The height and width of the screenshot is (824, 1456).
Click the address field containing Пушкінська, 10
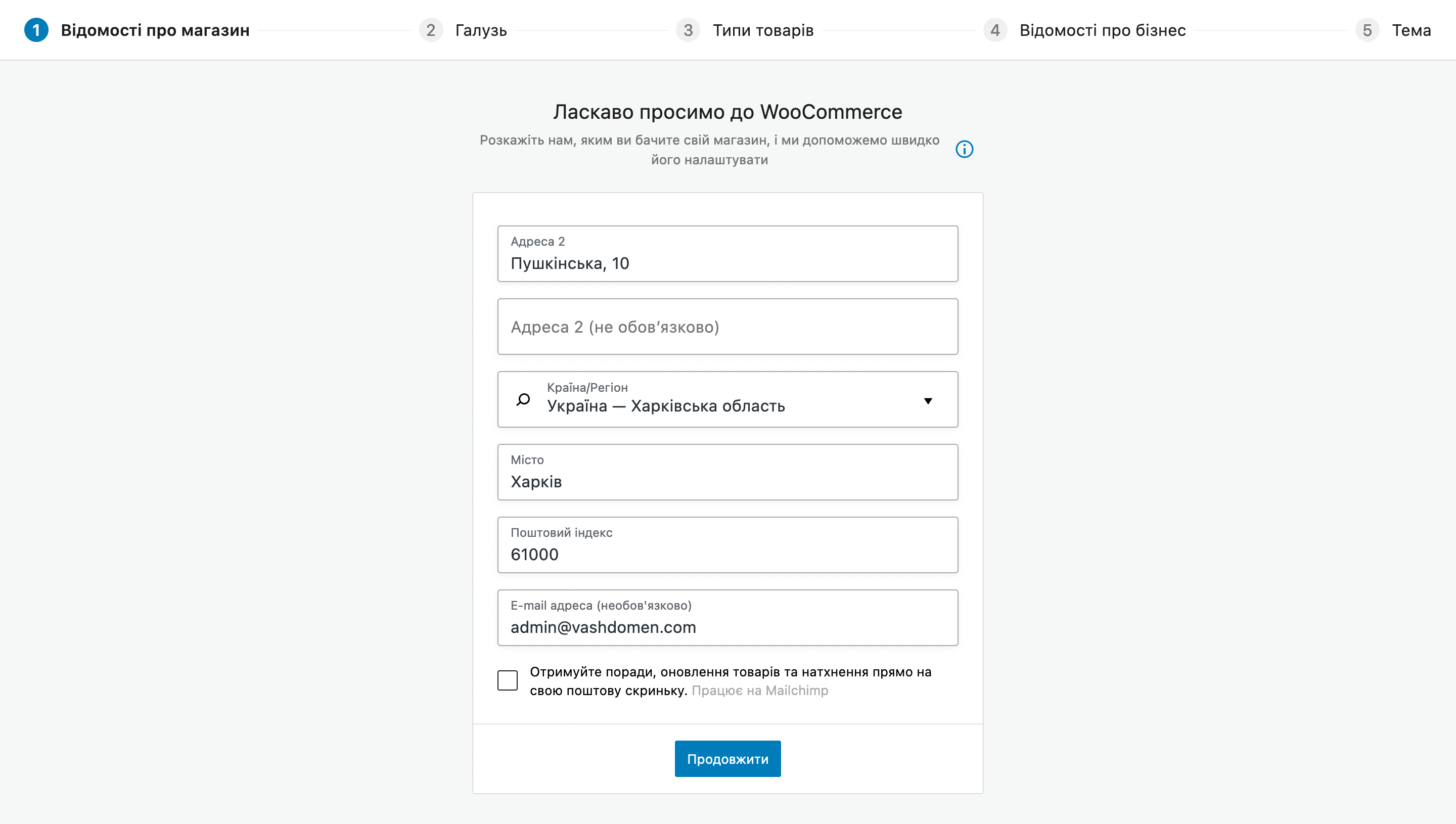point(727,254)
